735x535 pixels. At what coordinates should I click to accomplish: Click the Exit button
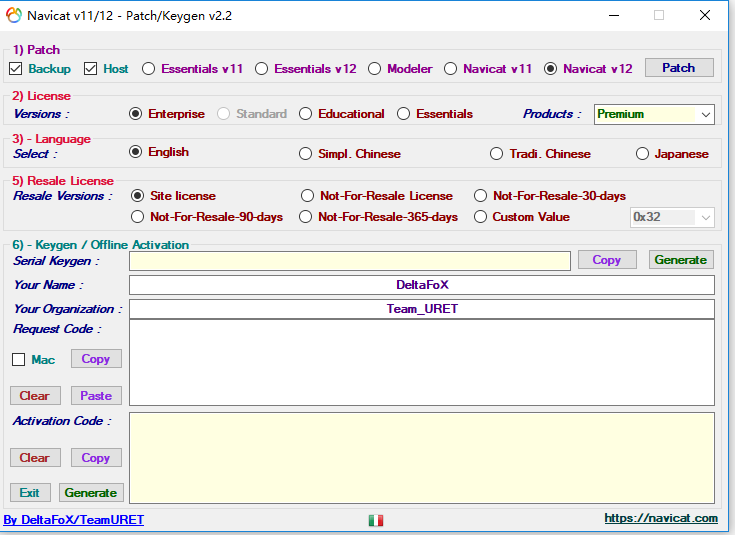pos(30,493)
